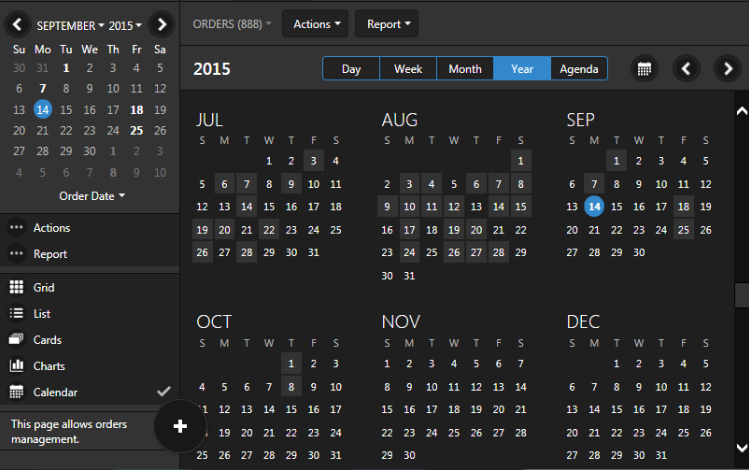The height and width of the screenshot is (470, 749).
Task: Go to next year with right arrow
Action: pyautogui.click(x=727, y=69)
